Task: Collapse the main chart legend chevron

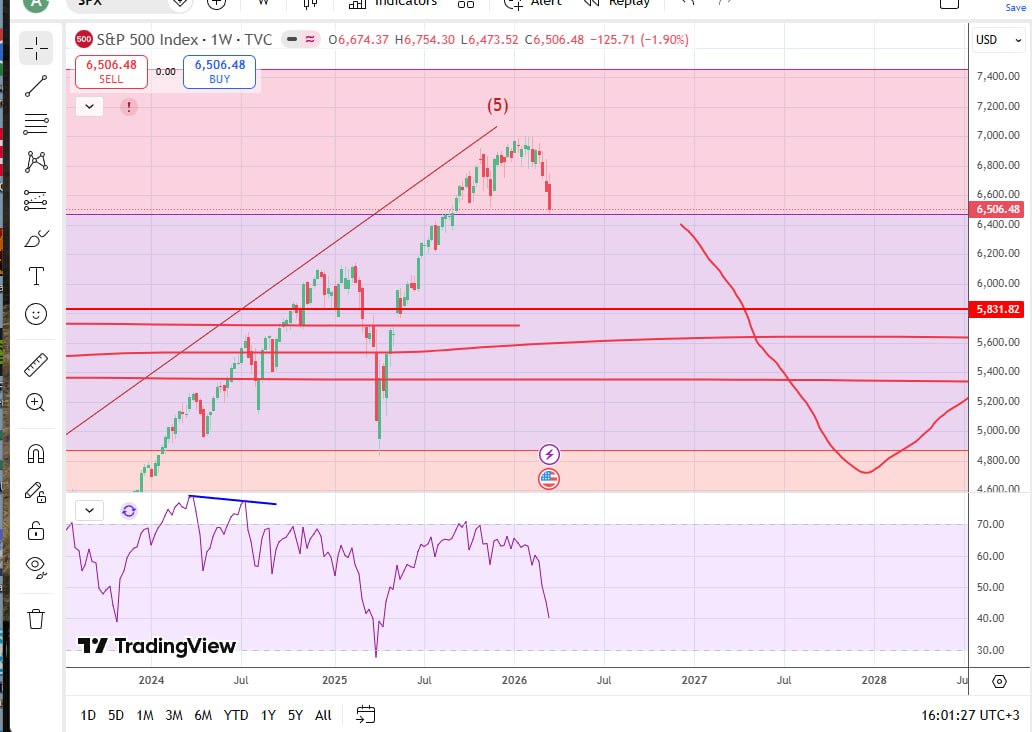Action: pyautogui.click(x=90, y=106)
